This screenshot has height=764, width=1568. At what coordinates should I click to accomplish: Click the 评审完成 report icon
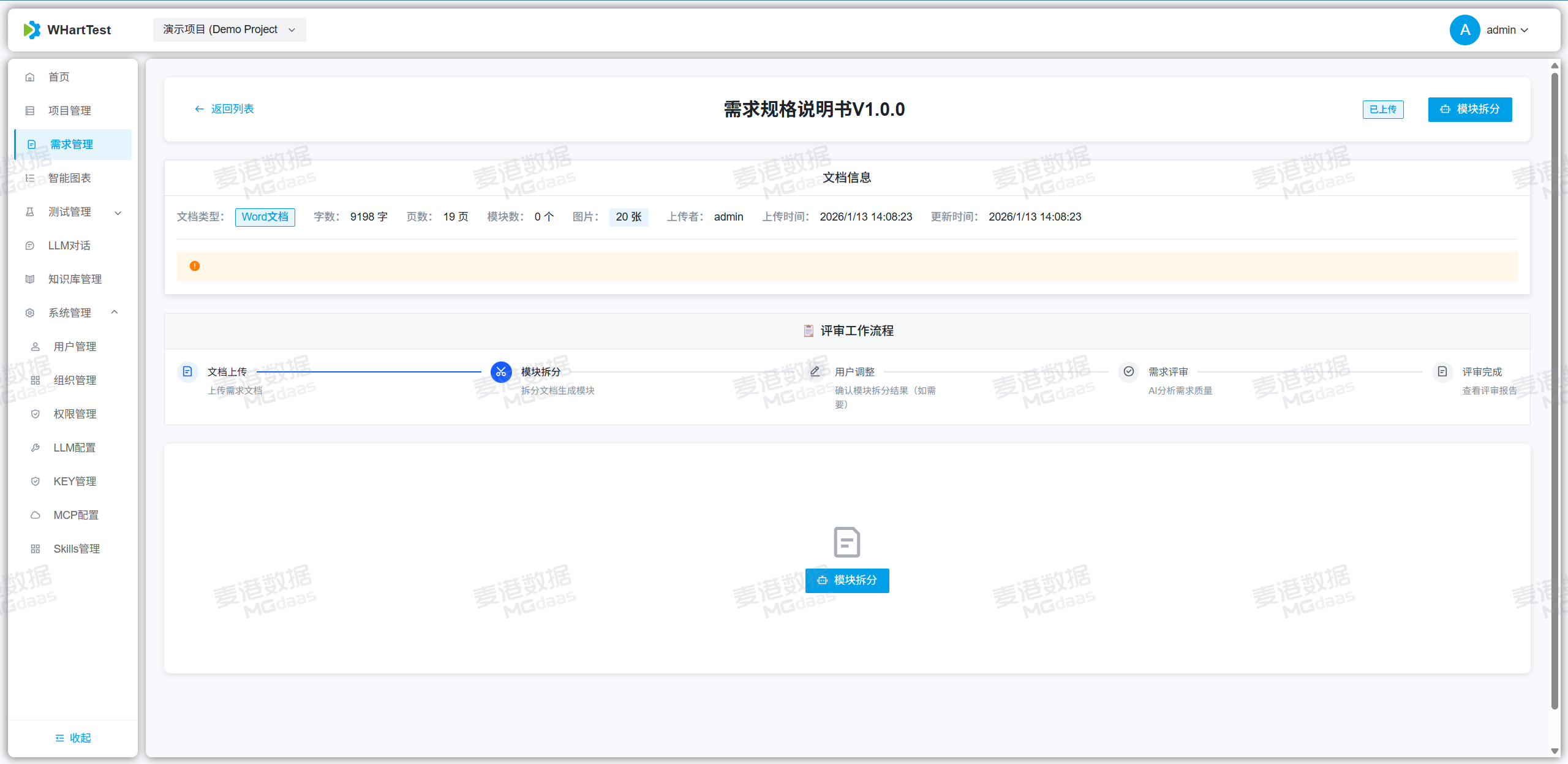1442,372
